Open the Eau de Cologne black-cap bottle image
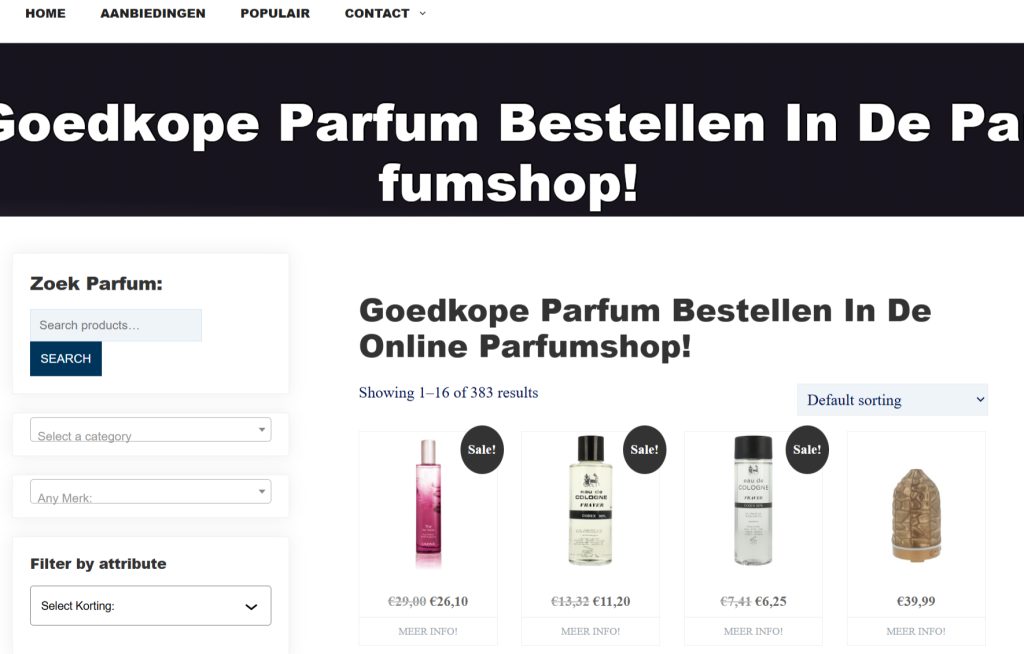This screenshot has height=654, width=1024. point(591,500)
